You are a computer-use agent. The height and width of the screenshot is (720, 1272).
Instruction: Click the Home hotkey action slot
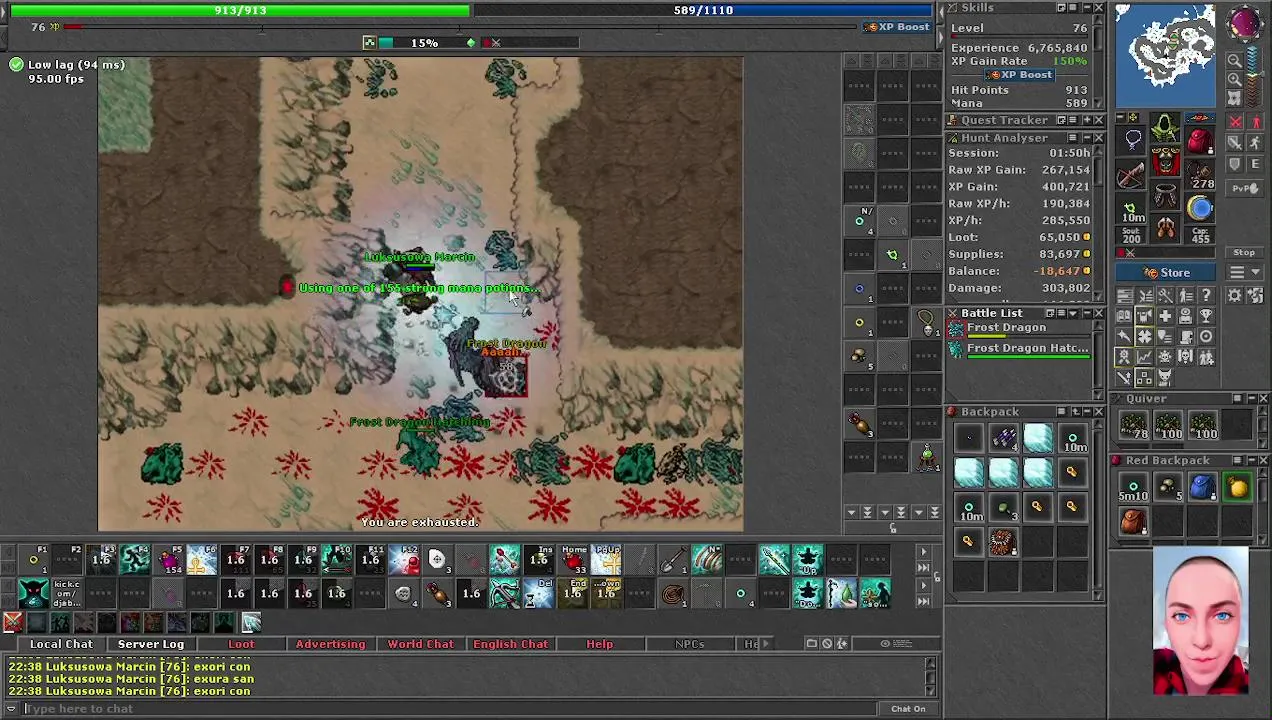click(573, 561)
